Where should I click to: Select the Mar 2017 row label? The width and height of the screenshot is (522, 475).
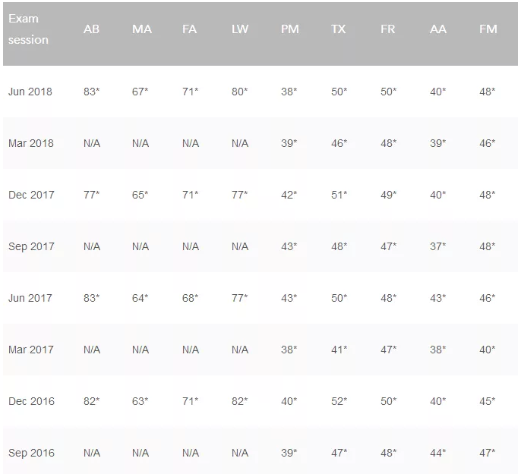(31, 350)
